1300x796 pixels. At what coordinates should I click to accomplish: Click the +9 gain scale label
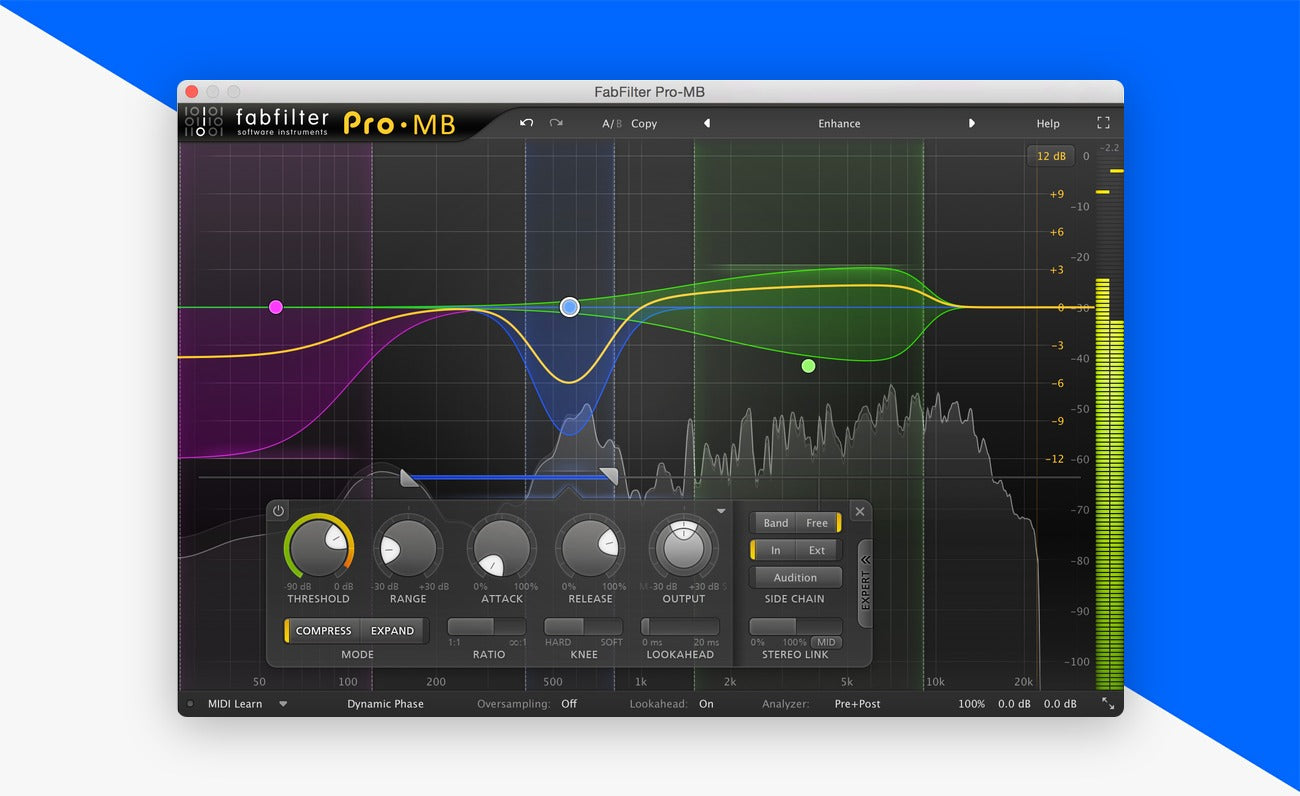1057,194
